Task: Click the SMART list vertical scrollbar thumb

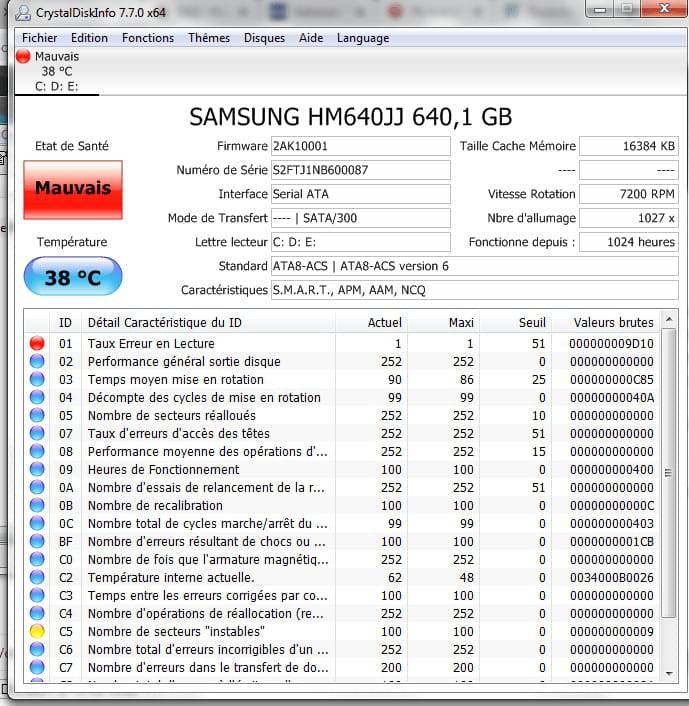Action: point(669,473)
